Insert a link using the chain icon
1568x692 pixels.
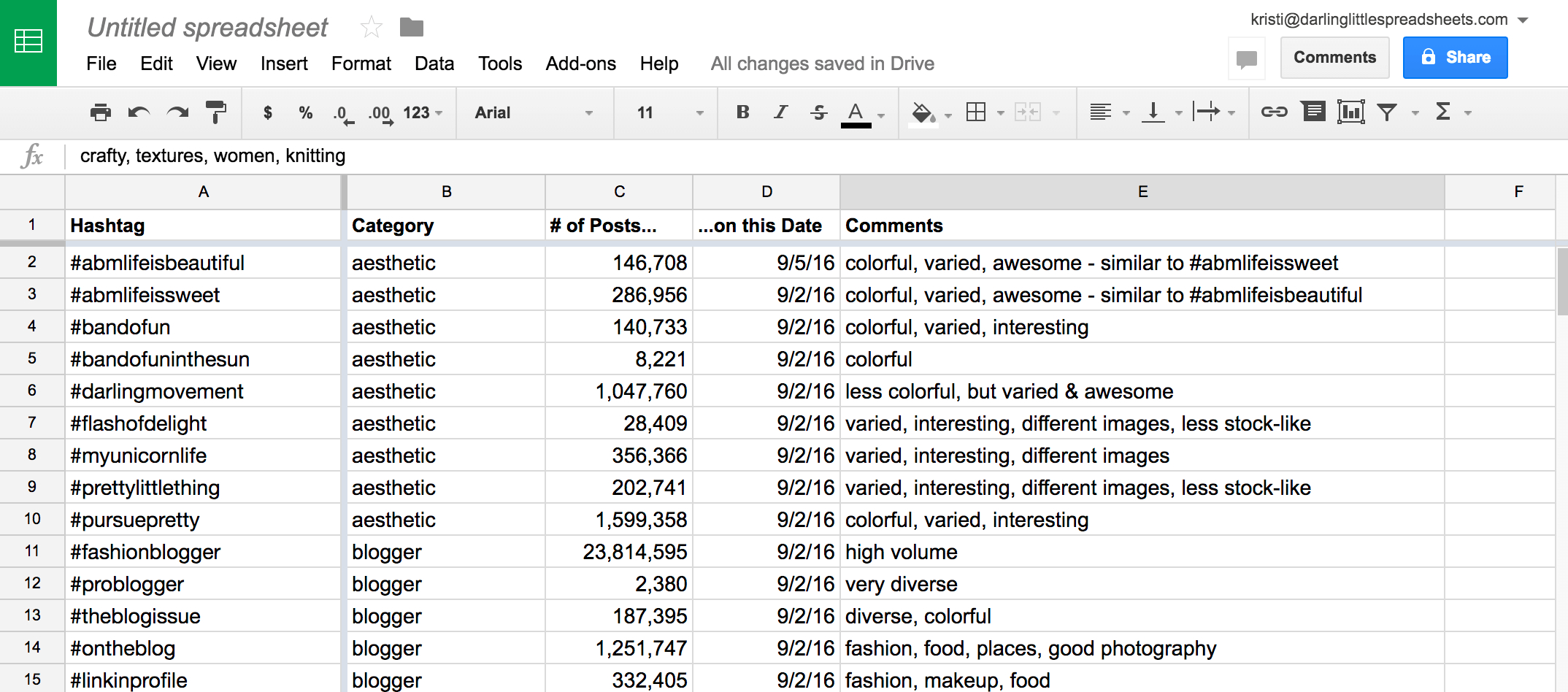(x=1274, y=112)
